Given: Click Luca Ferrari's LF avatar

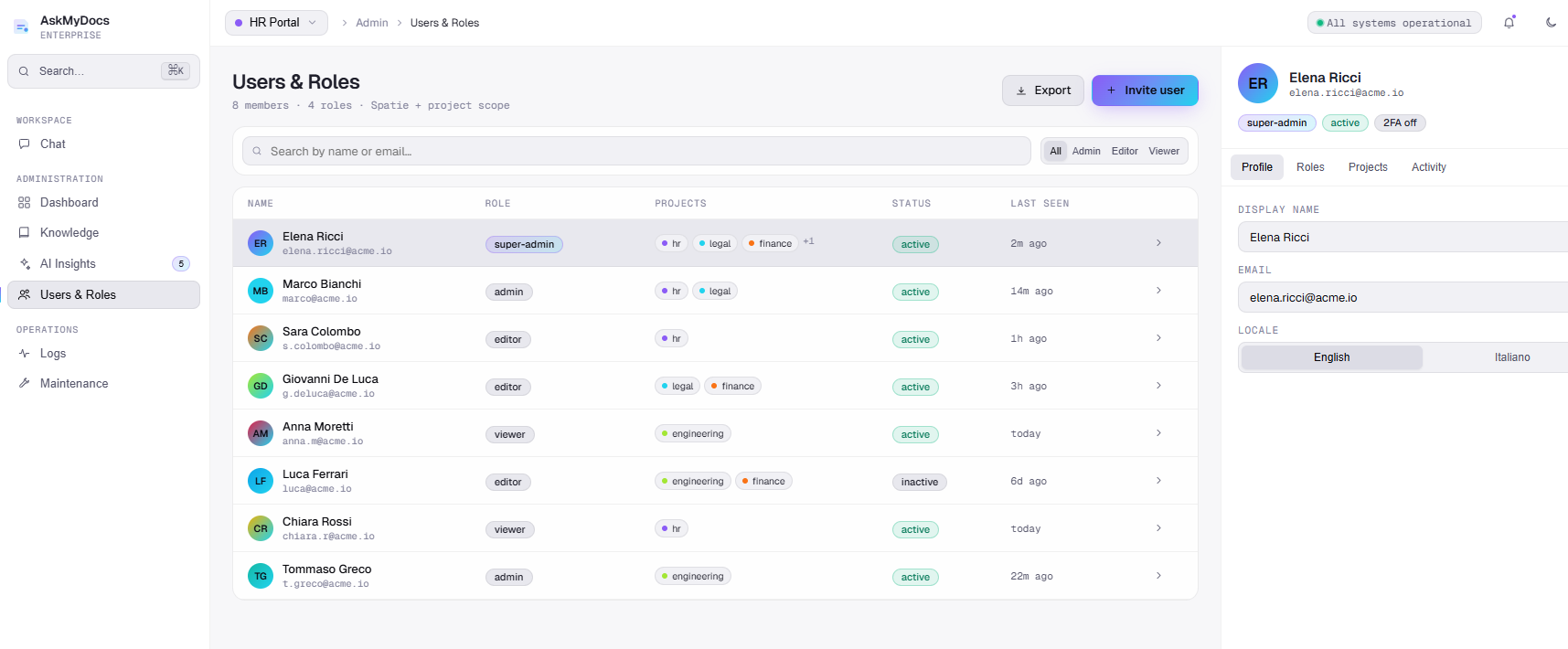Looking at the screenshot, I should click(x=261, y=481).
